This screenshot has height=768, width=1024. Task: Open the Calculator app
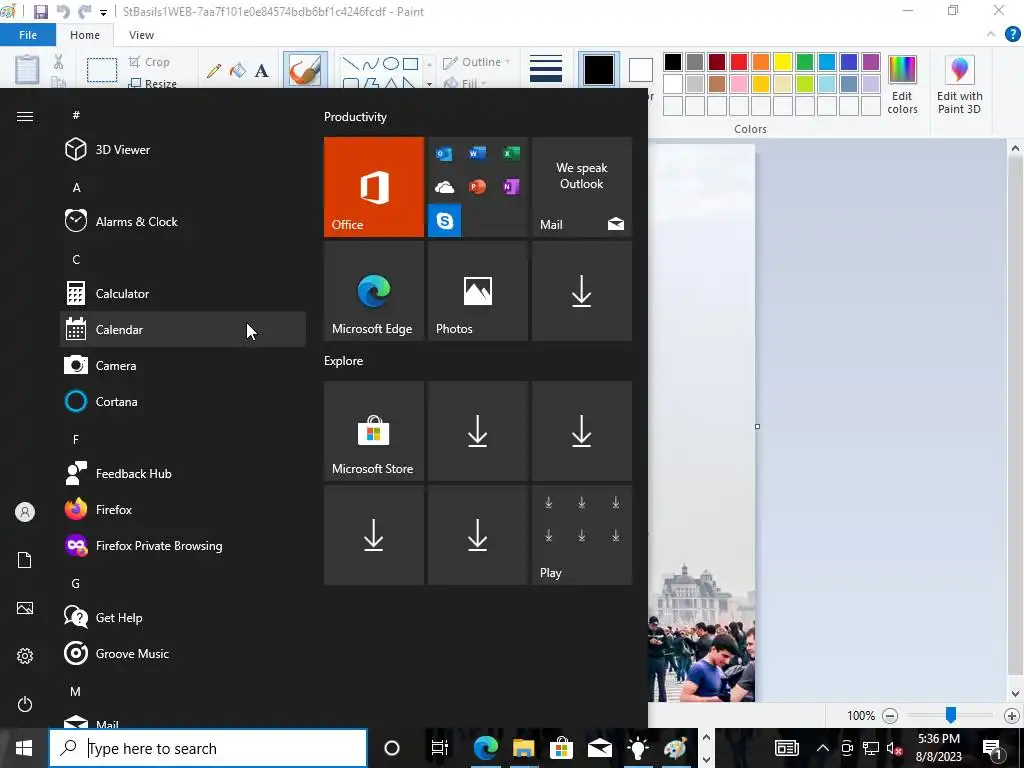tap(183, 293)
